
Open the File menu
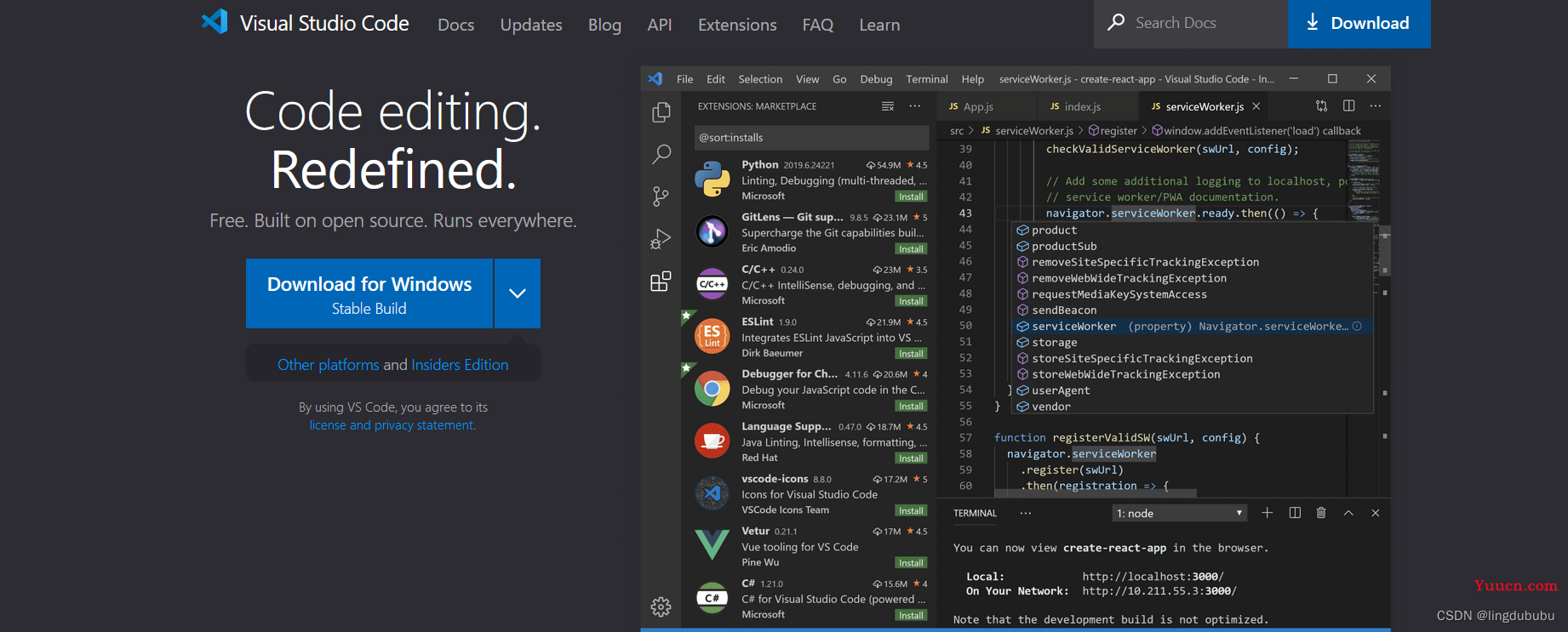(685, 79)
